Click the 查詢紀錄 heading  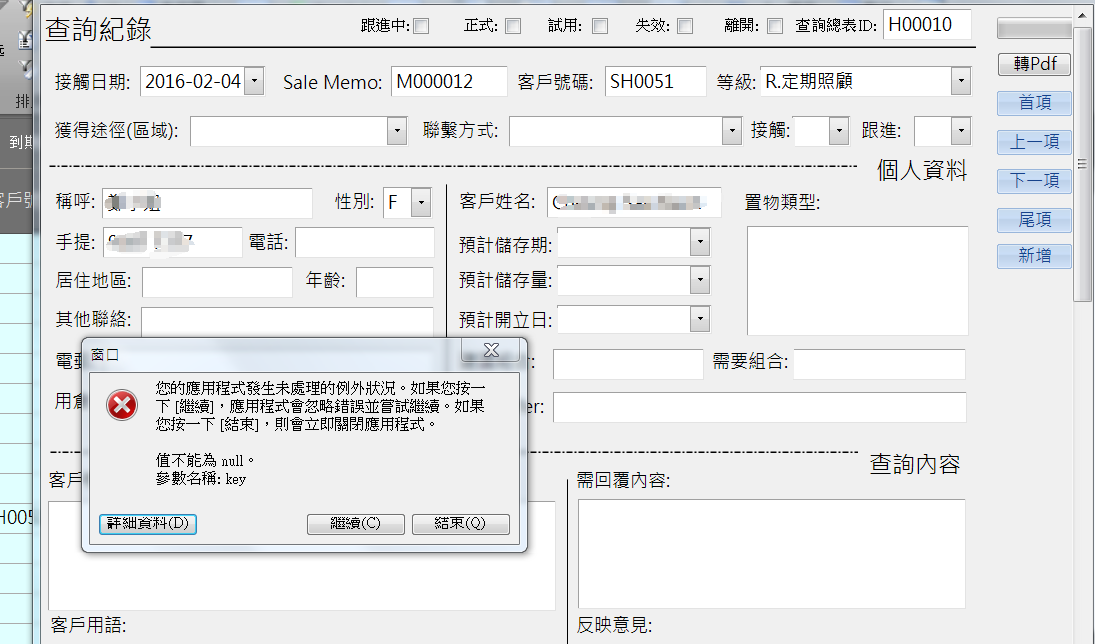point(98,29)
